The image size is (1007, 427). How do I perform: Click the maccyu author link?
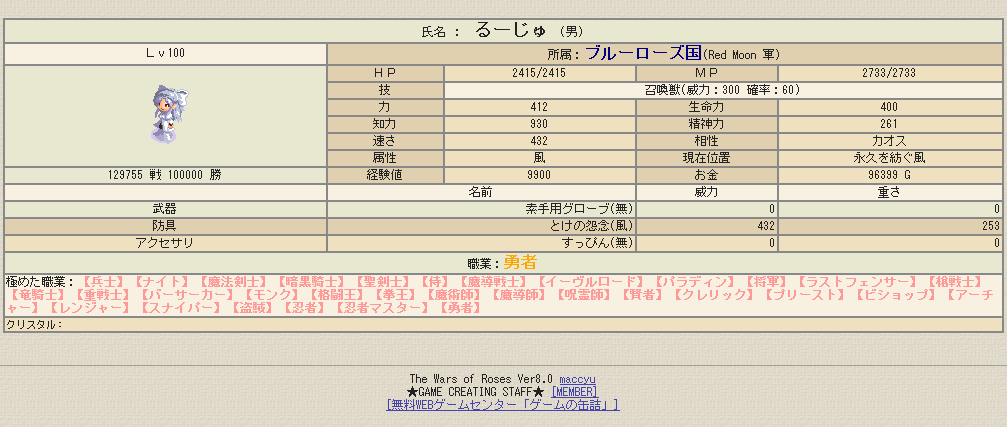click(x=577, y=379)
